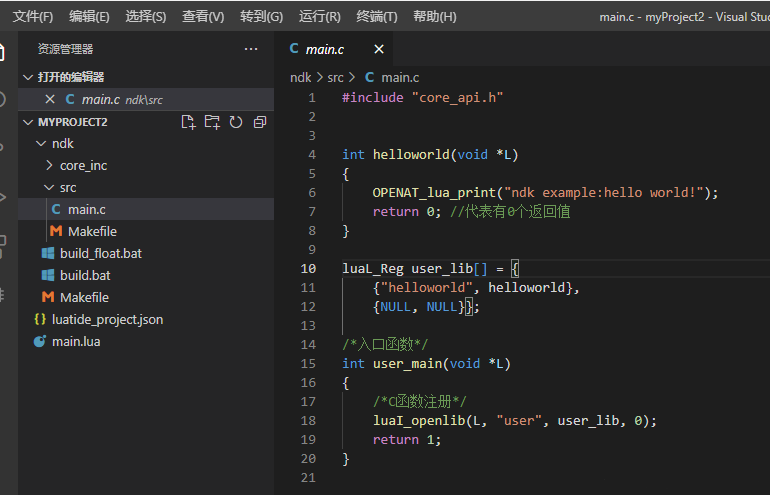This screenshot has width=770, height=495.
Task: Select main.lua in the file tree
Action: point(76,342)
